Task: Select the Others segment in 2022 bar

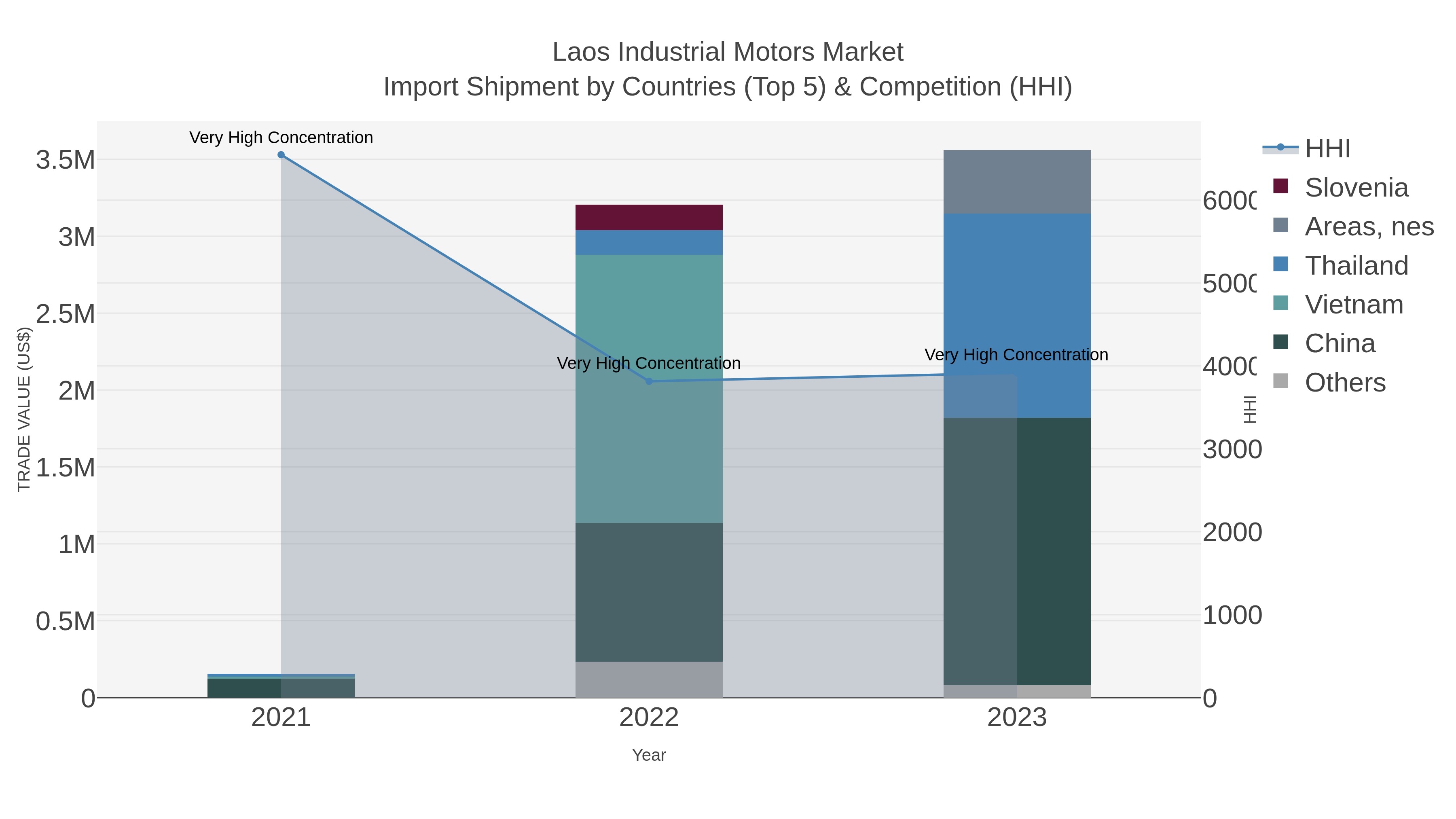Action: coord(649,680)
